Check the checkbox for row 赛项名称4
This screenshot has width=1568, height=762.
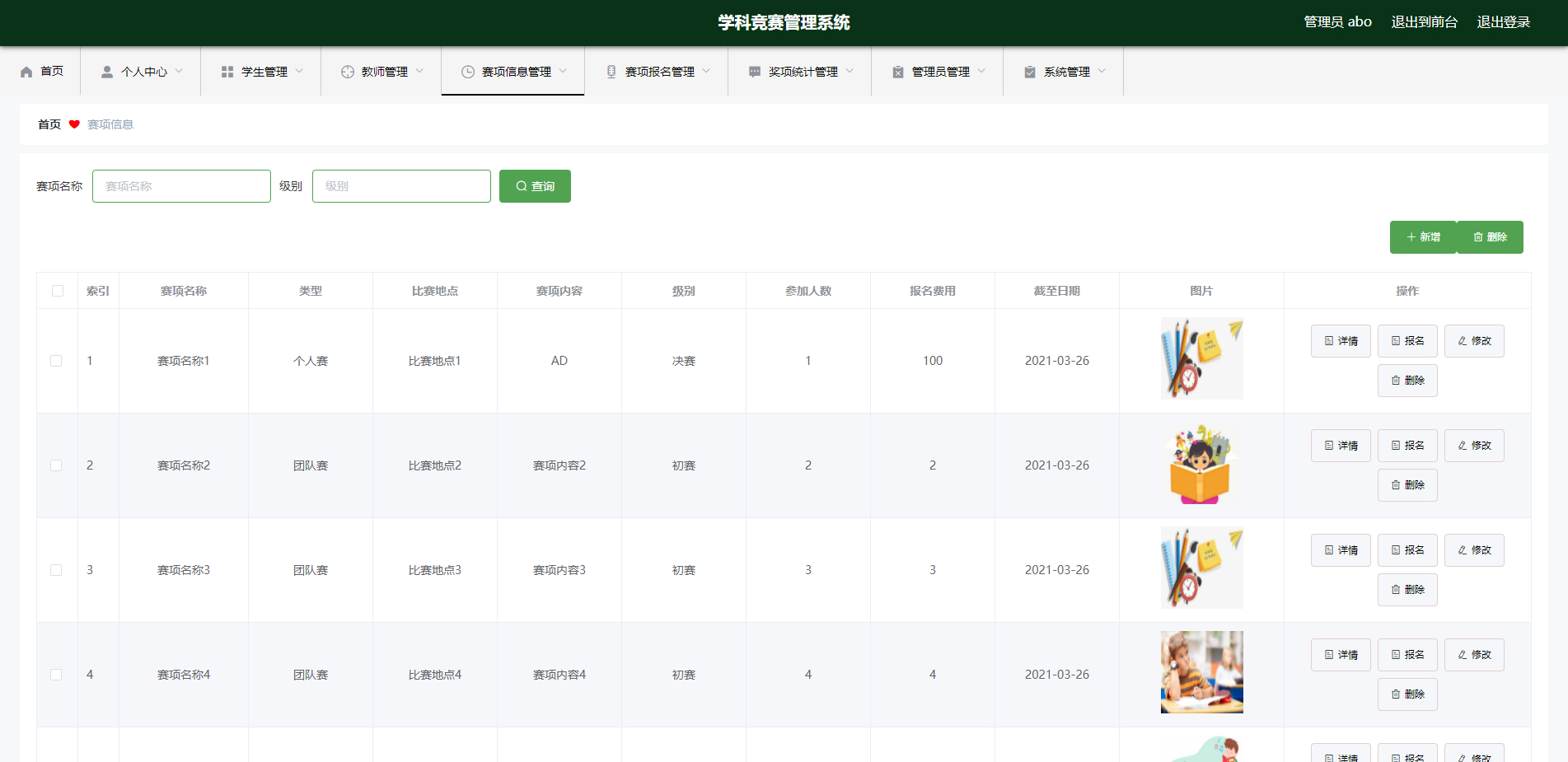56,675
